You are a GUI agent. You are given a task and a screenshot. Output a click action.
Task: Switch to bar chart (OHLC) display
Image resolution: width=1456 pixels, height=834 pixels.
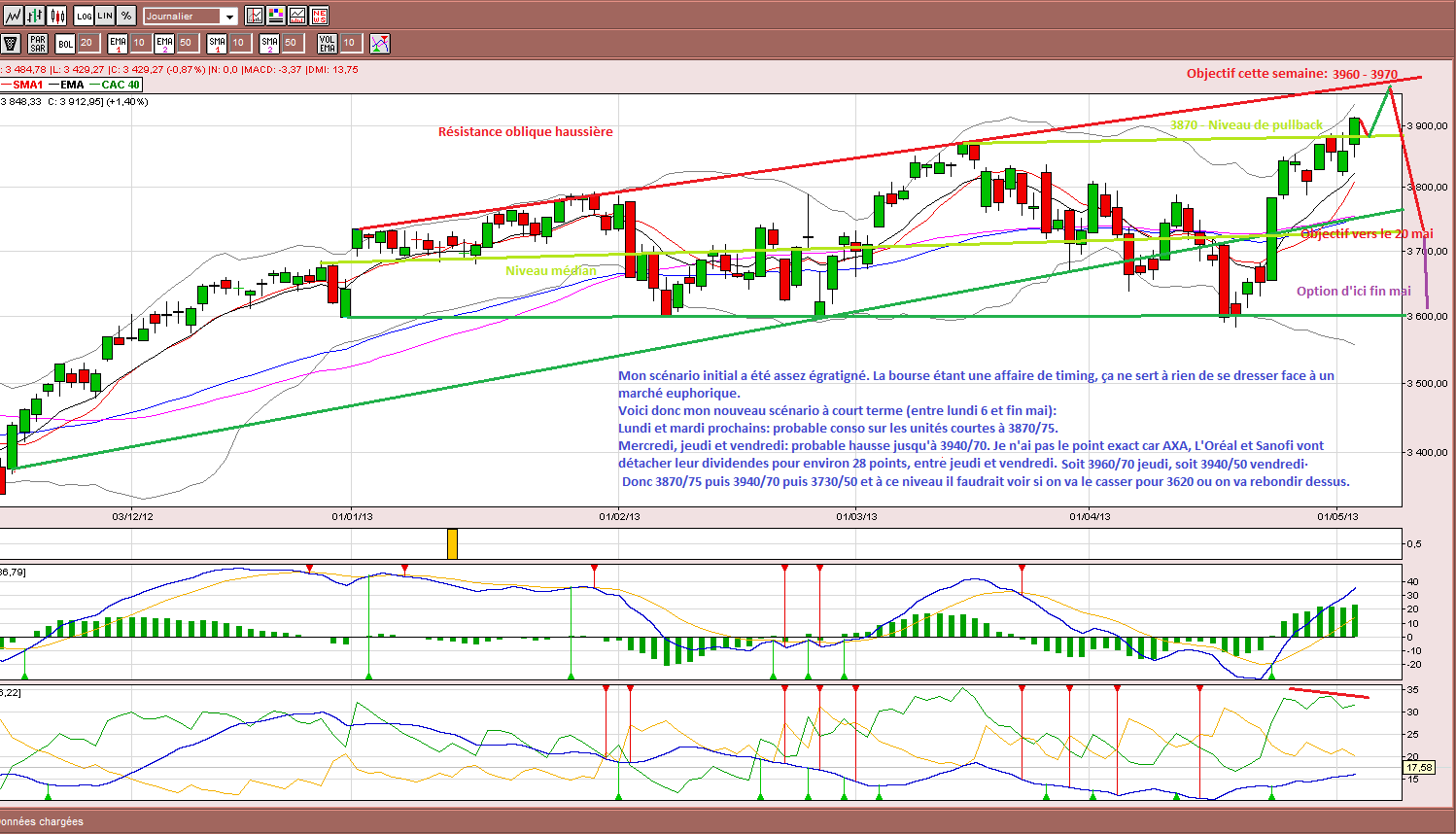(34, 16)
